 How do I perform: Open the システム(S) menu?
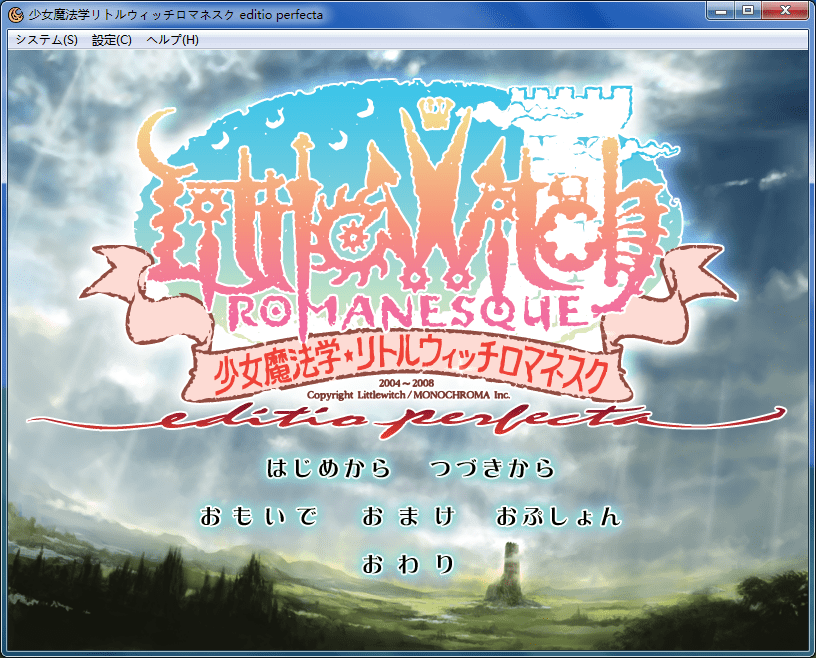(46, 40)
